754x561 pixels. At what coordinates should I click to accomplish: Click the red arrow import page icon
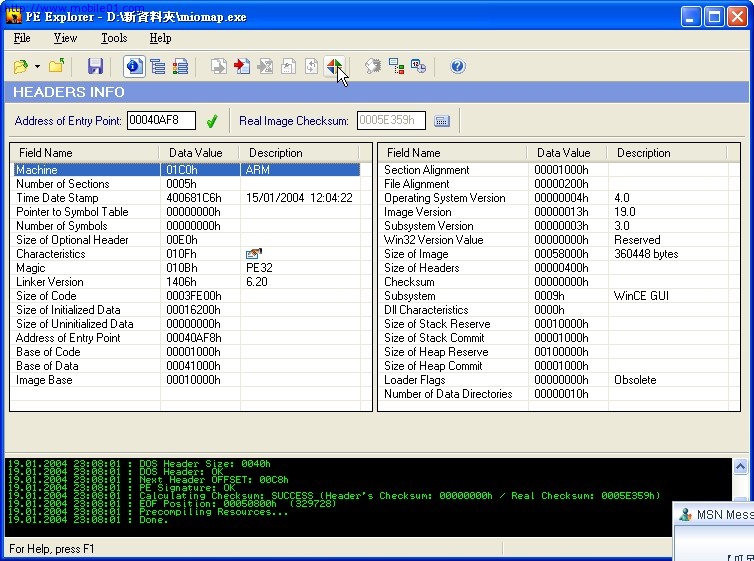coord(242,66)
